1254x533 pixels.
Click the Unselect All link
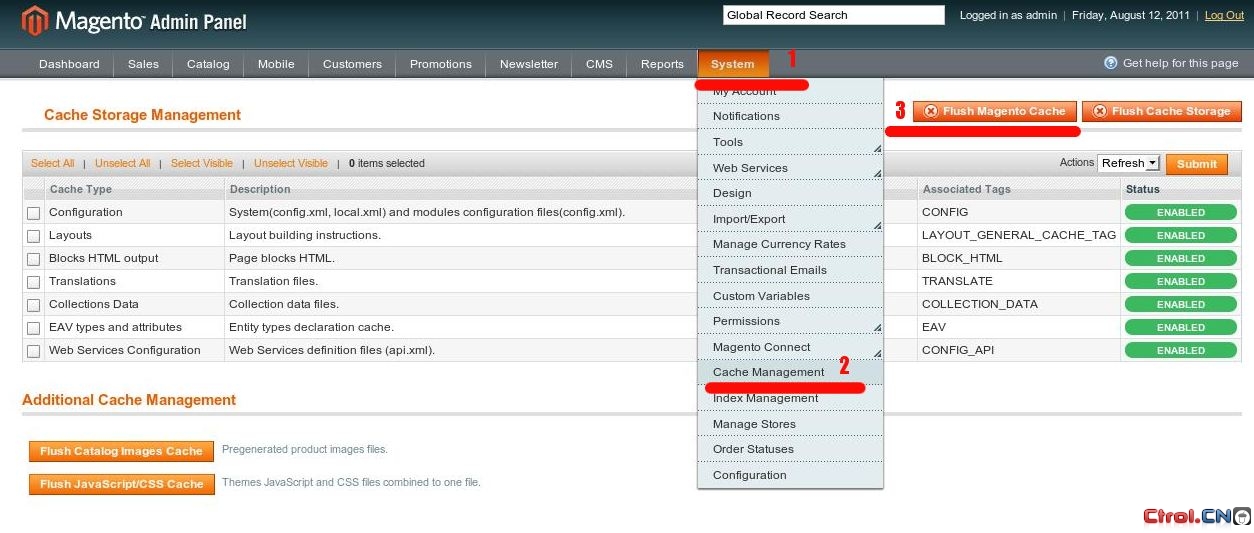[123, 163]
